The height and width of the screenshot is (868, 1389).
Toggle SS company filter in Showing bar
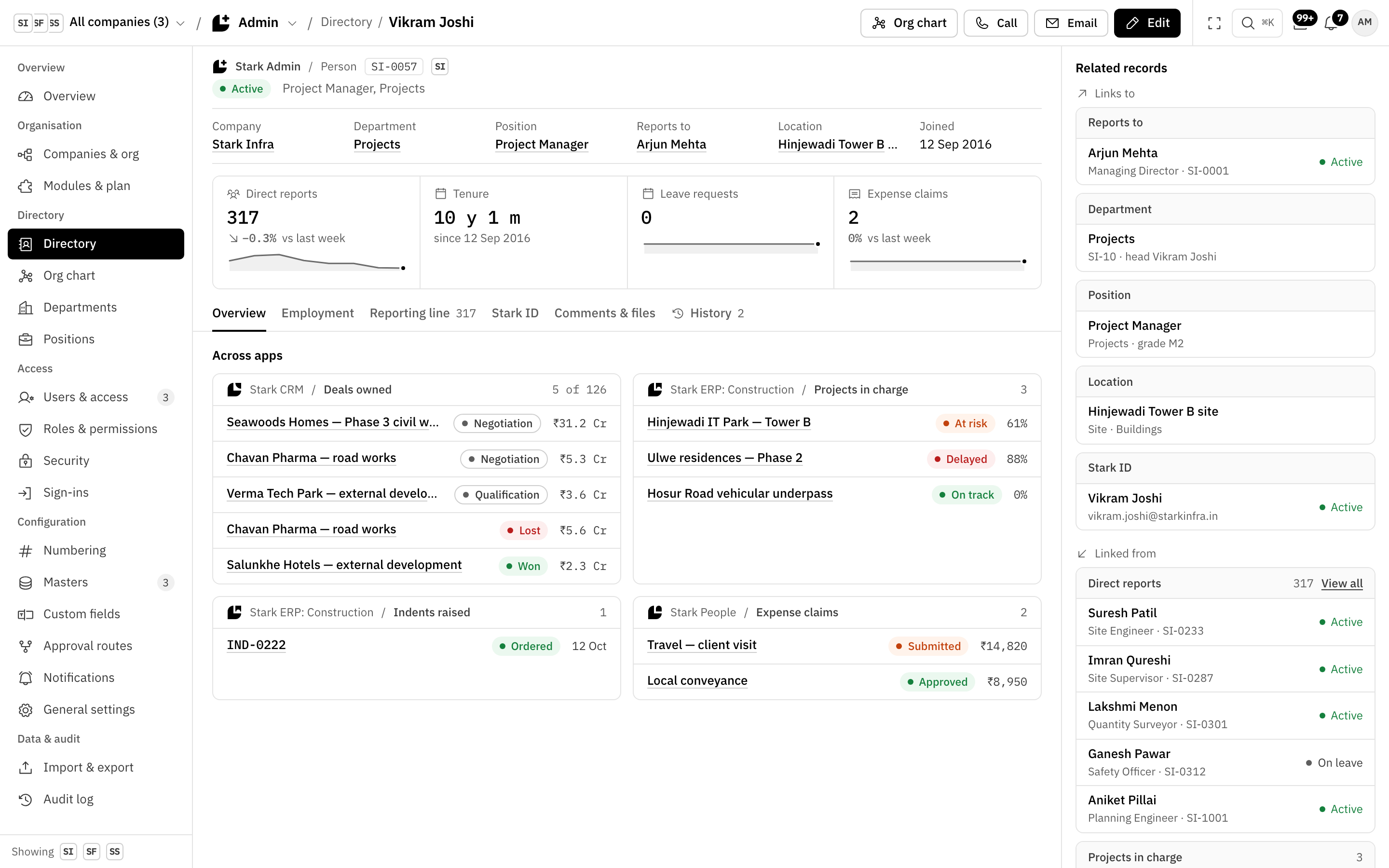point(115,851)
